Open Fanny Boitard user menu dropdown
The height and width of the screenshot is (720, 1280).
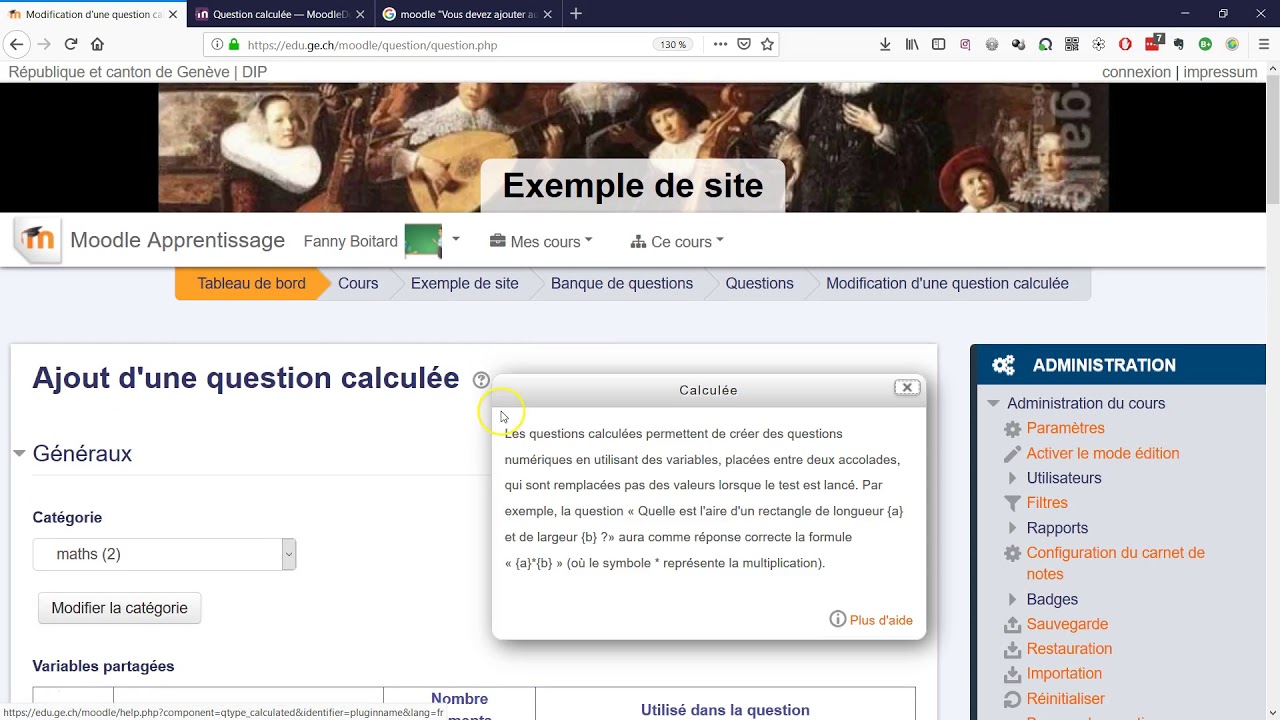click(455, 239)
